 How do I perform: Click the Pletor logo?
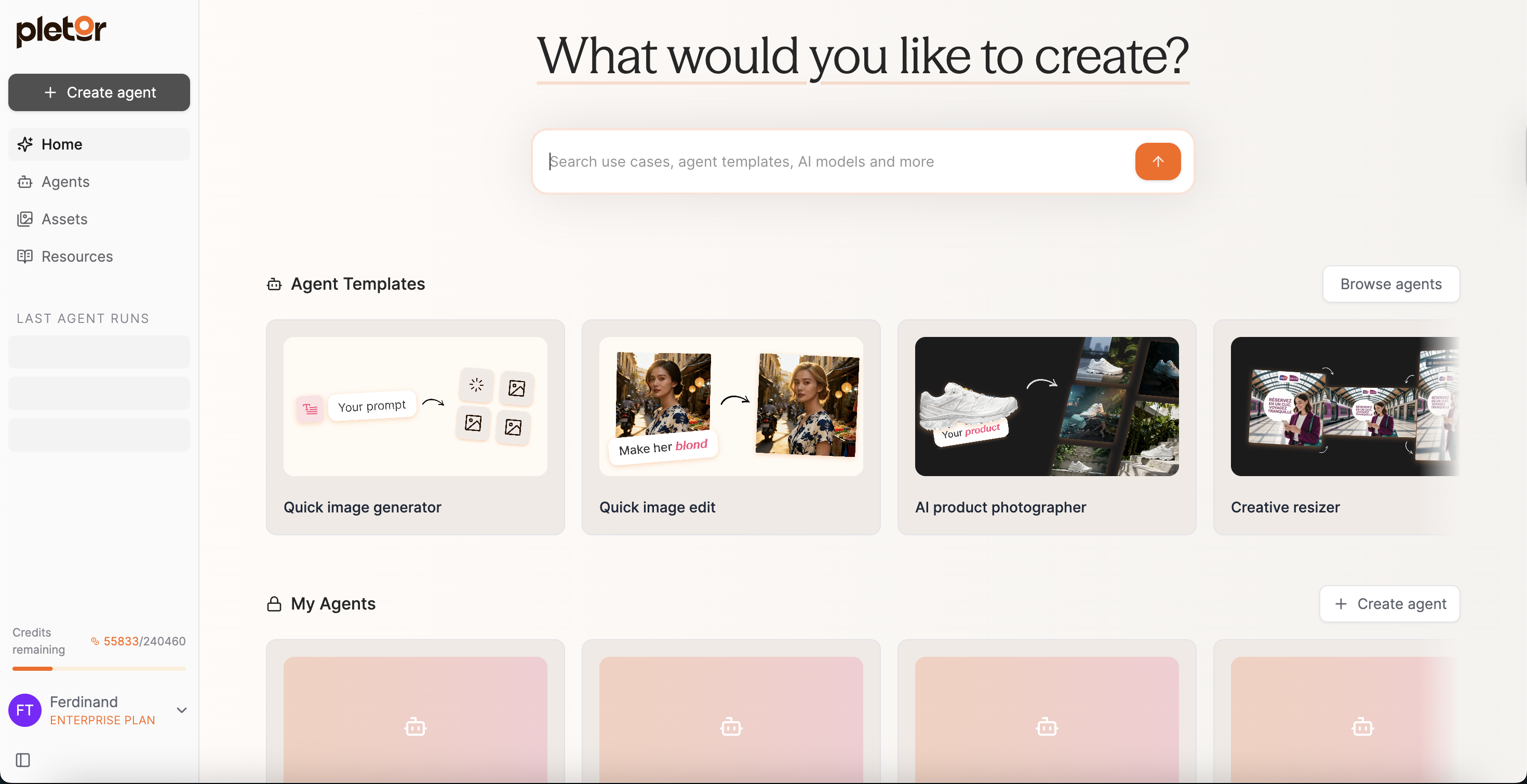coord(61,30)
